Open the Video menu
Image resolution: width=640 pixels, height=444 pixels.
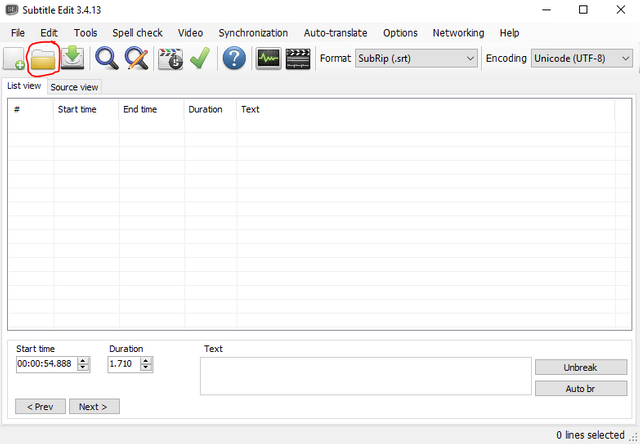tap(190, 33)
